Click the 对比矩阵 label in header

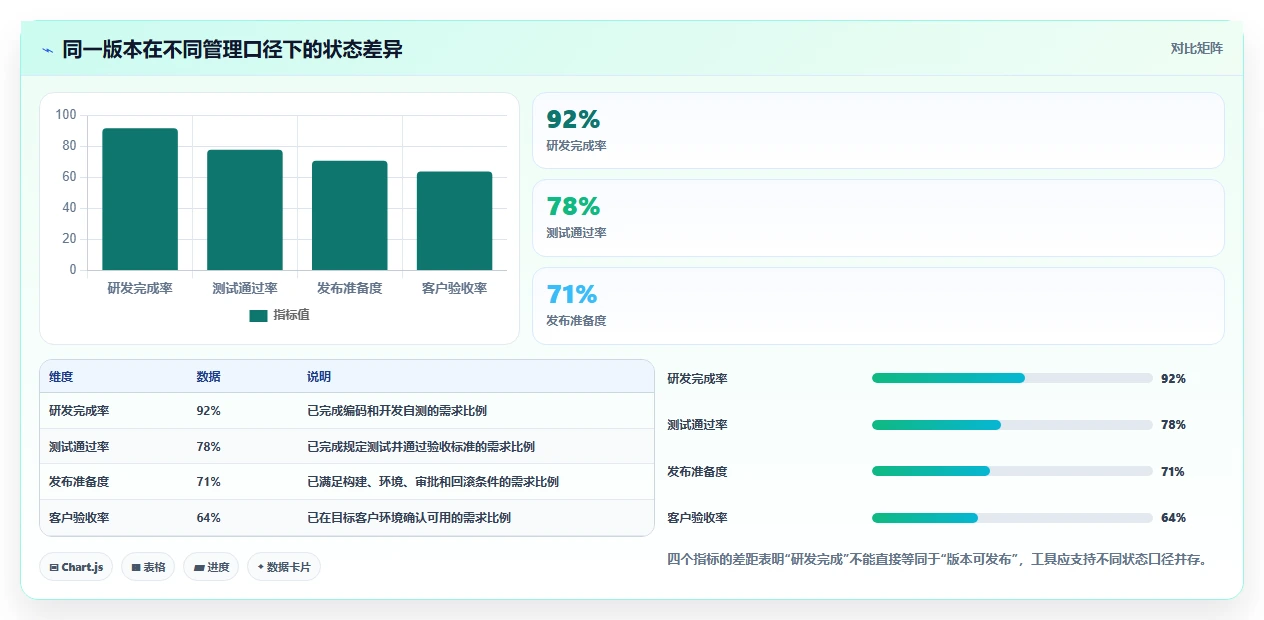pos(1196,48)
